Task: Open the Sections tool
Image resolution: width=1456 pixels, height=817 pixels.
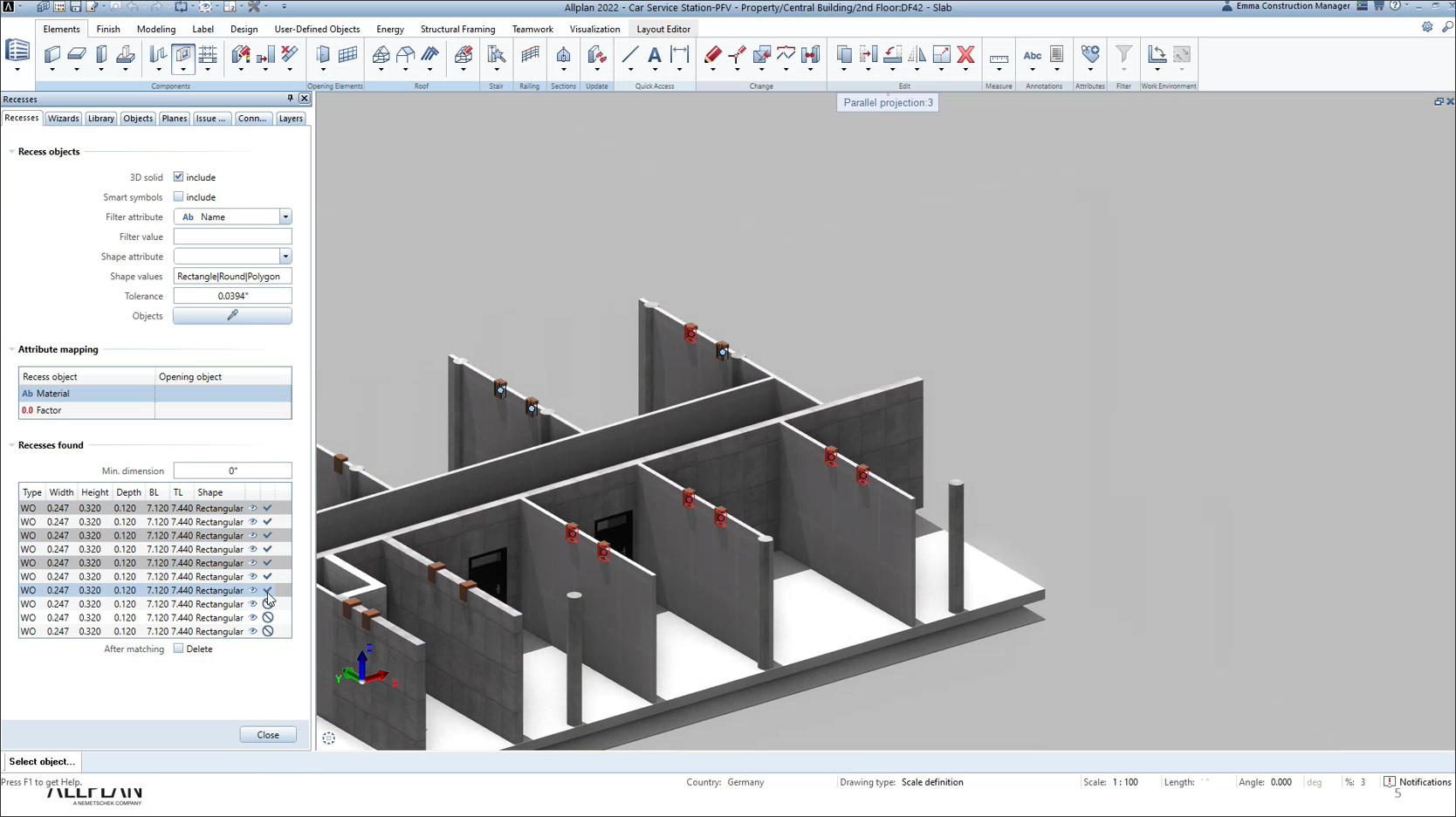Action: (x=564, y=54)
